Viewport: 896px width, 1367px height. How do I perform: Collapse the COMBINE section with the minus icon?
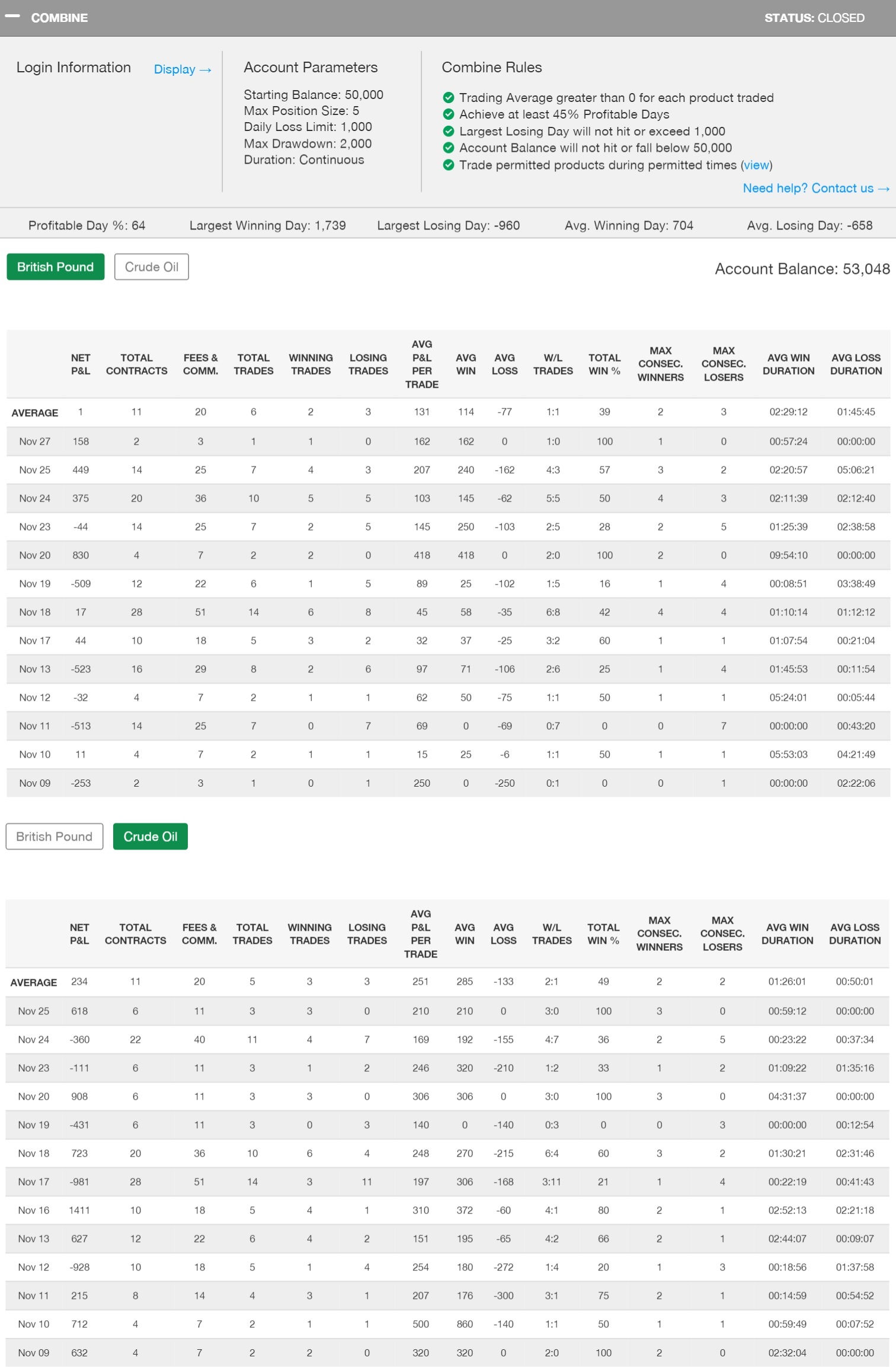(x=12, y=17)
